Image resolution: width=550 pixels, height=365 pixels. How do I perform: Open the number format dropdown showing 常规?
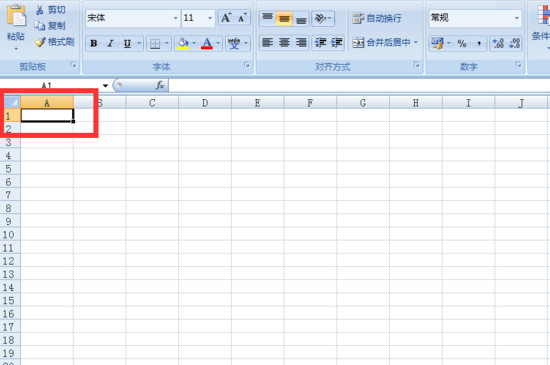475,18
